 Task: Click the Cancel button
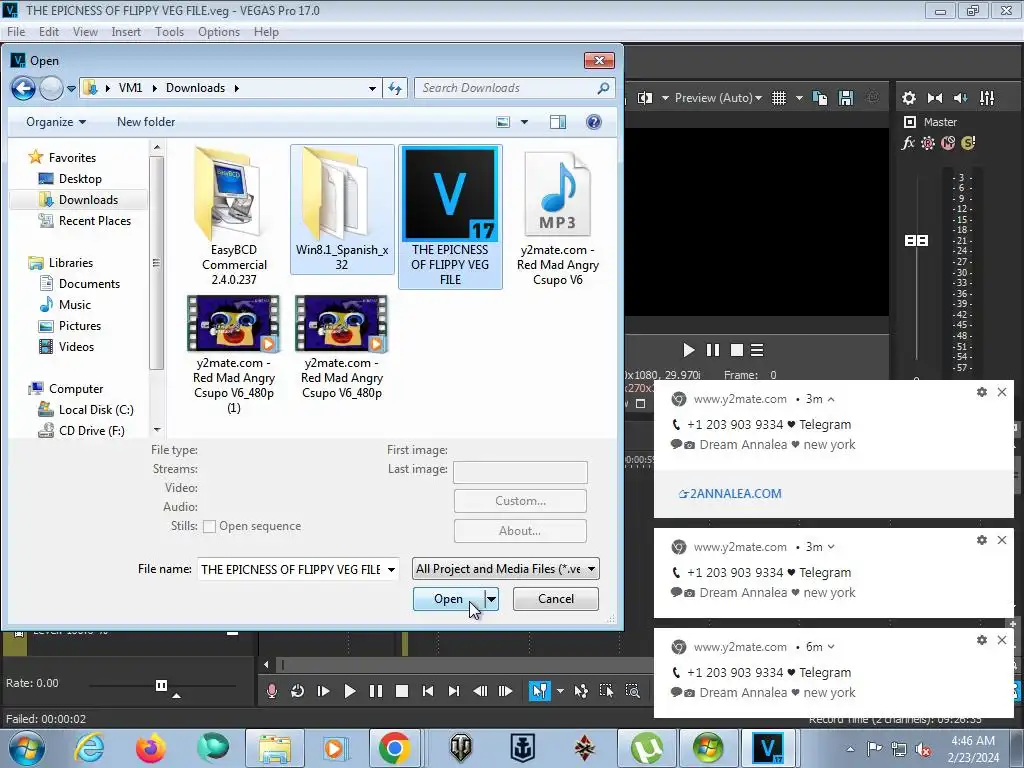pyautogui.click(x=556, y=599)
